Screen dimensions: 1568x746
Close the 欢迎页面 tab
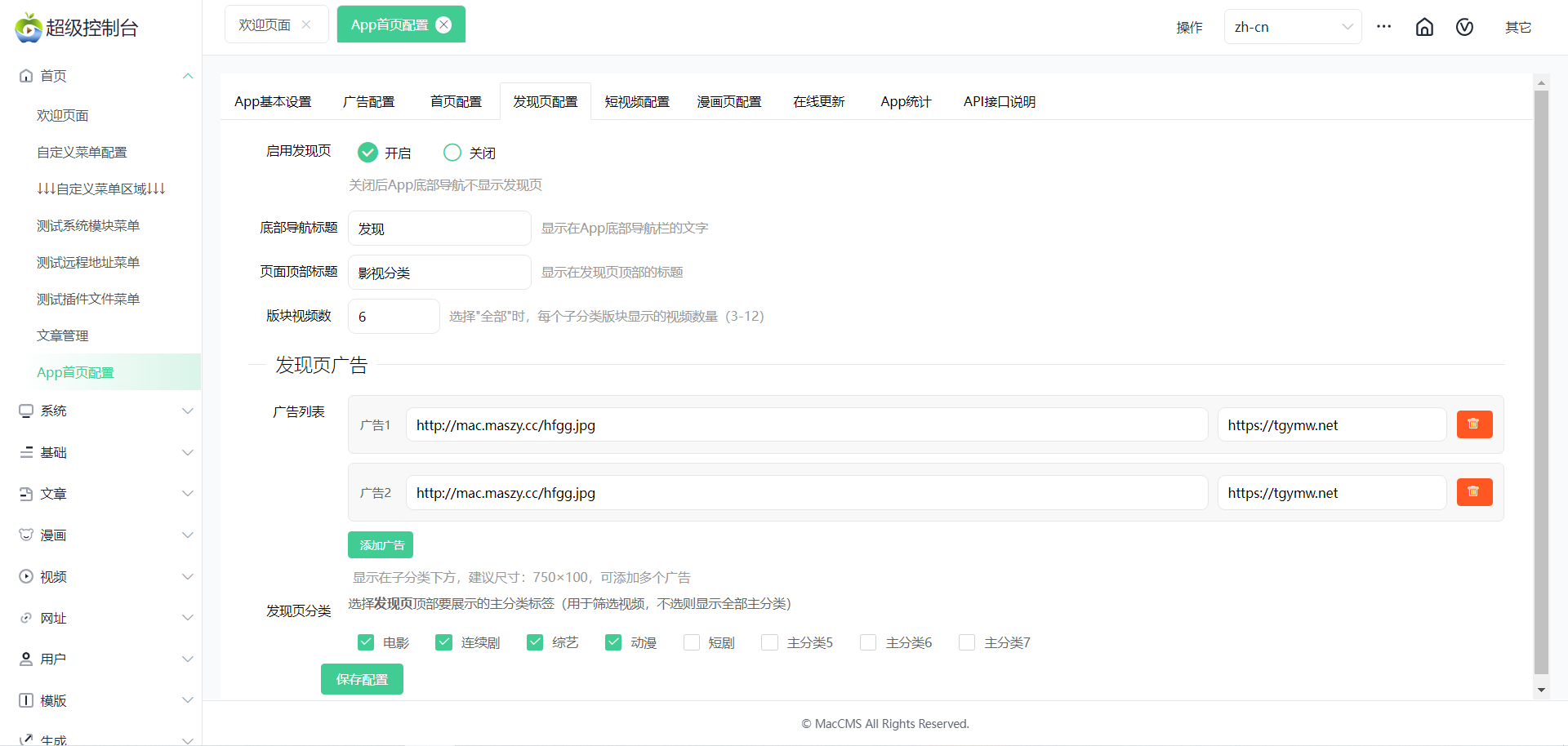(306, 24)
